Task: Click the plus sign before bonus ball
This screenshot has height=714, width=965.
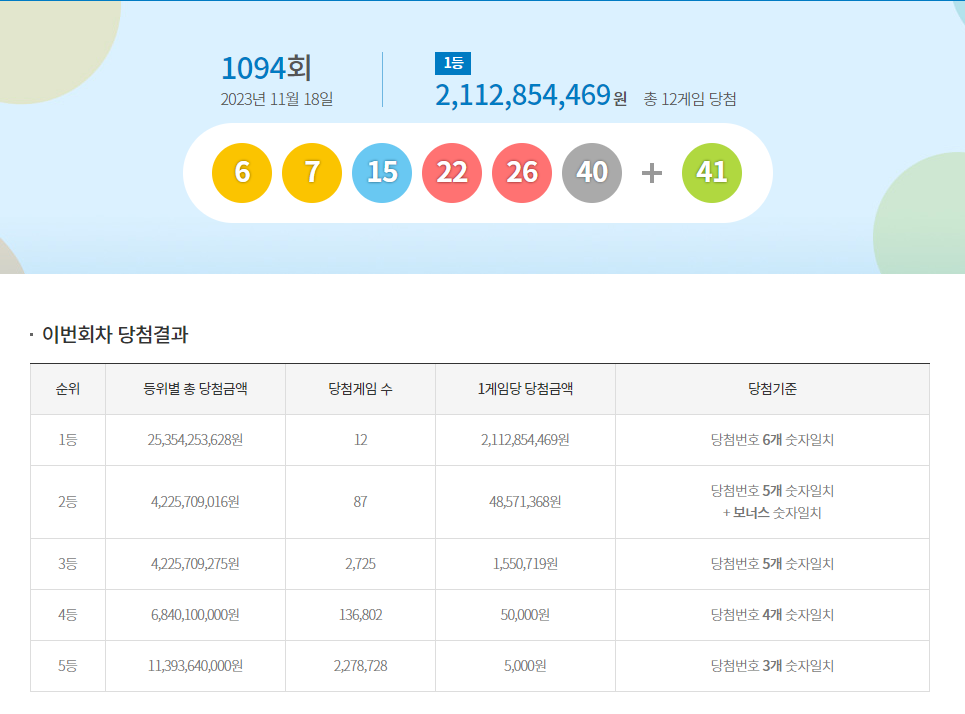Action: [652, 173]
